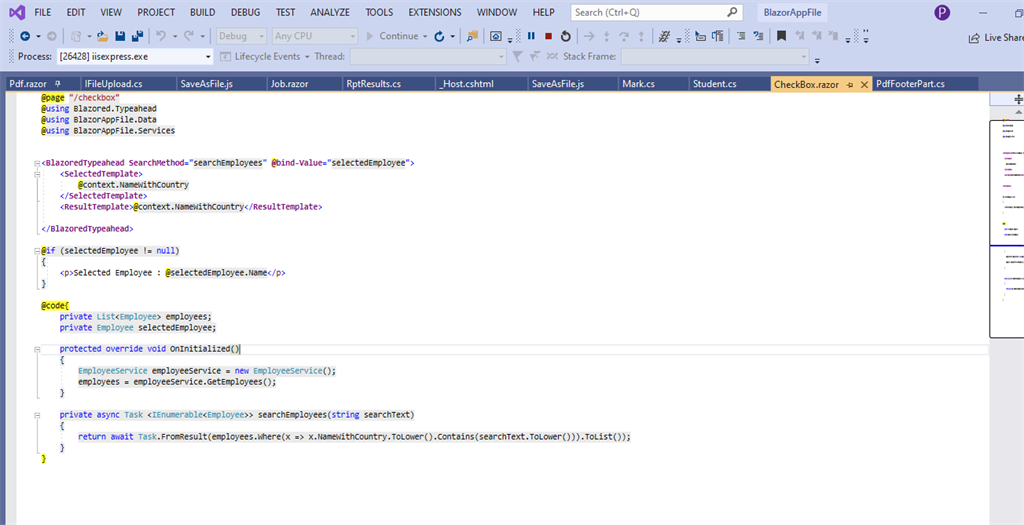1024x525 pixels.
Task: Click the Open File folder icon
Action: coord(103,36)
